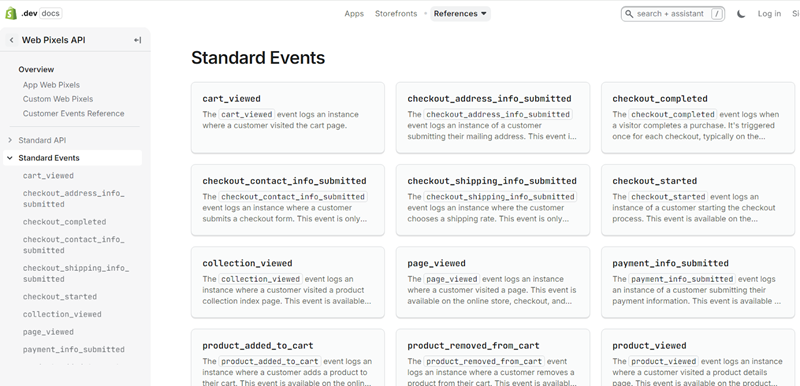This screenshot has height=386, width=800.
Task: Open page_viewed in the sidebar
Action: tap(48, 331)
